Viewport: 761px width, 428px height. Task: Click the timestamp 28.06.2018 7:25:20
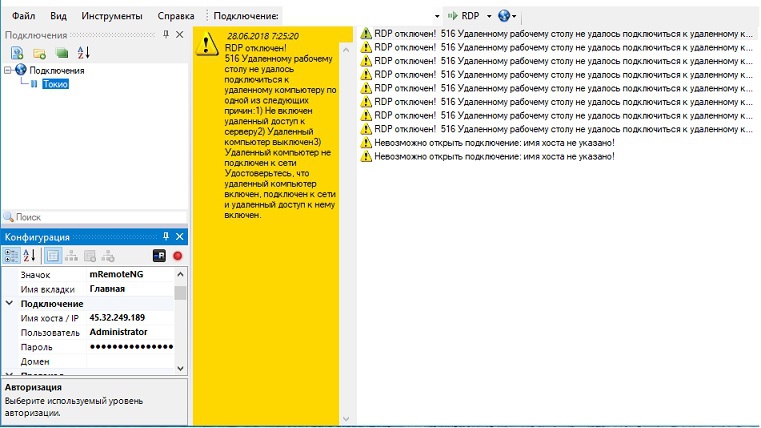click(x=263, y=36)
